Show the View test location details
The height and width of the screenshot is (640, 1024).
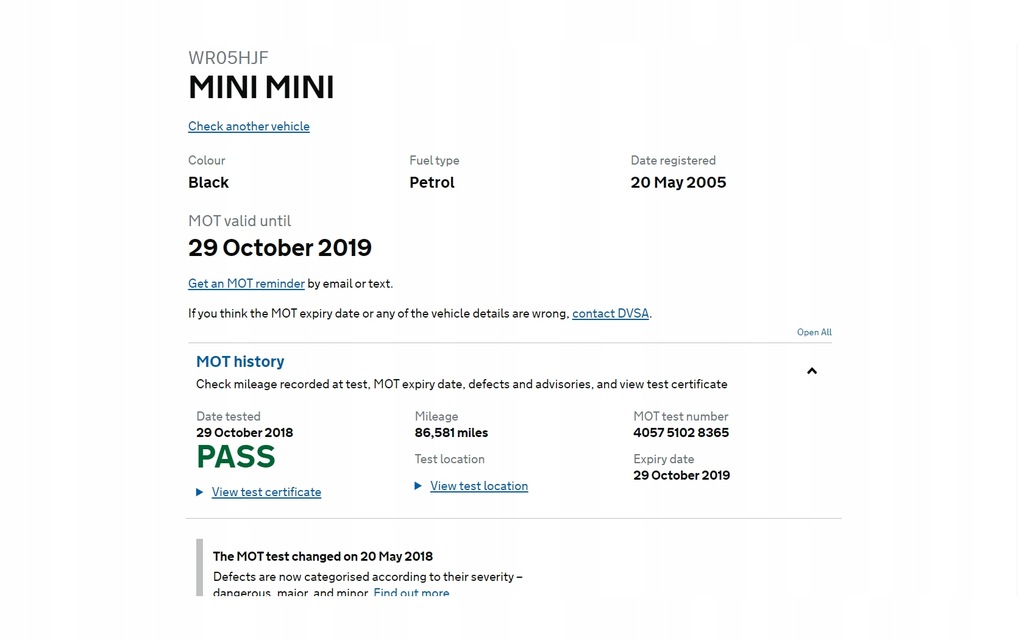479,486
